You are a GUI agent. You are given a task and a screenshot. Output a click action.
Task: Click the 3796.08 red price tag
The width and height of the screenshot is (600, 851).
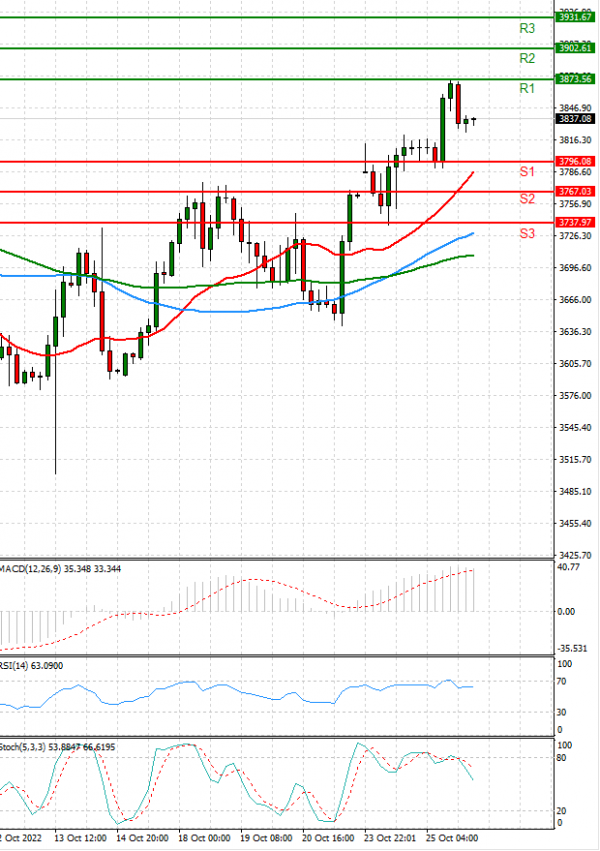(x=575, y=161)
